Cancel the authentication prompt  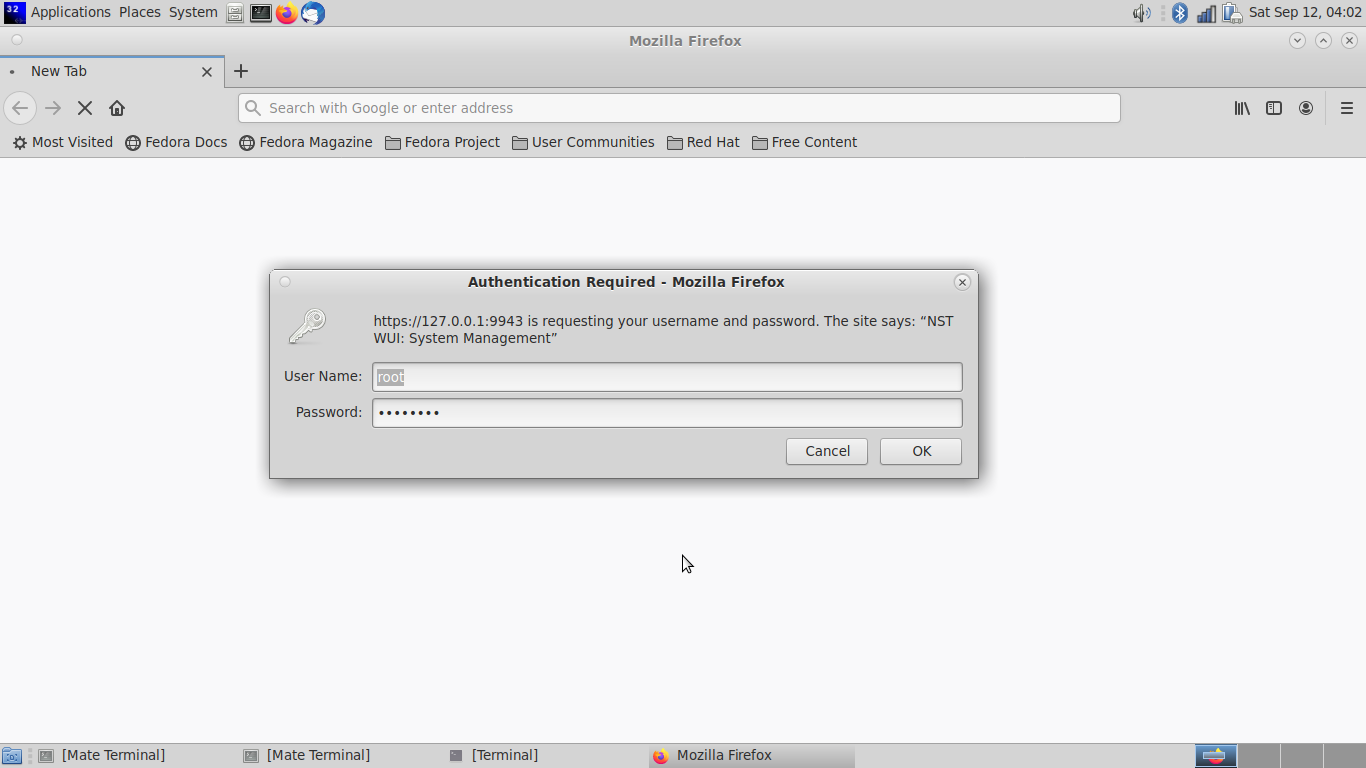[827, 451]
